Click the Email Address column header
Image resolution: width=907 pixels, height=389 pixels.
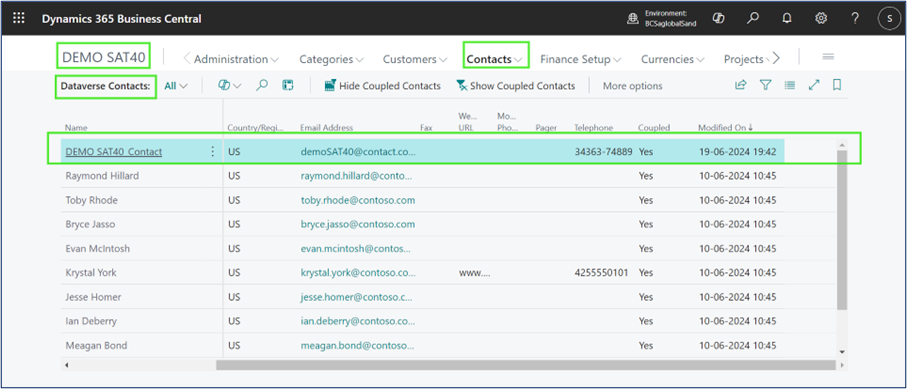tap(326, 128)
